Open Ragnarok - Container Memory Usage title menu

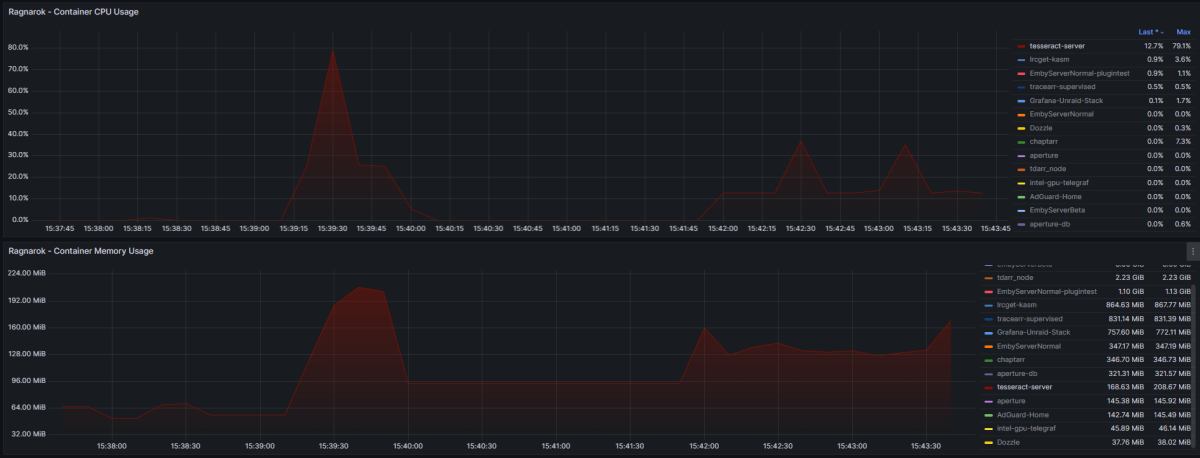click(80, 251)
